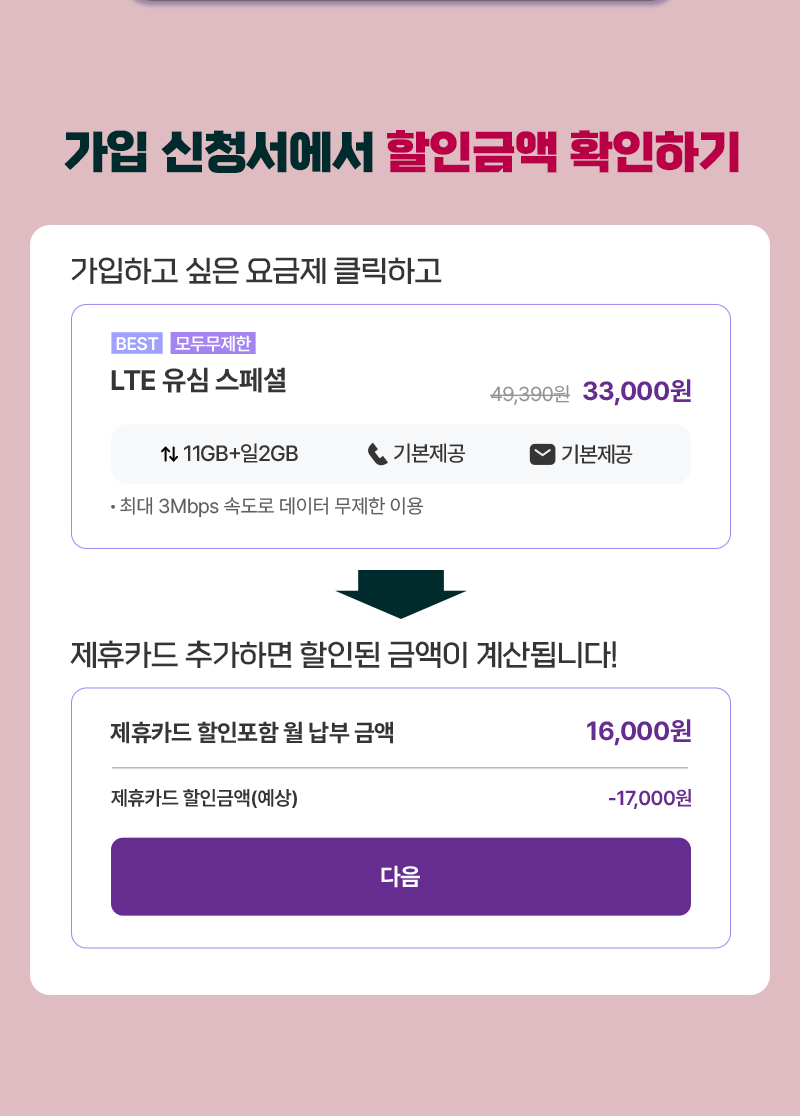Click the data transfer arrows icon
800x1116 pixels.
pyautogui.click(x=169, y=454)
